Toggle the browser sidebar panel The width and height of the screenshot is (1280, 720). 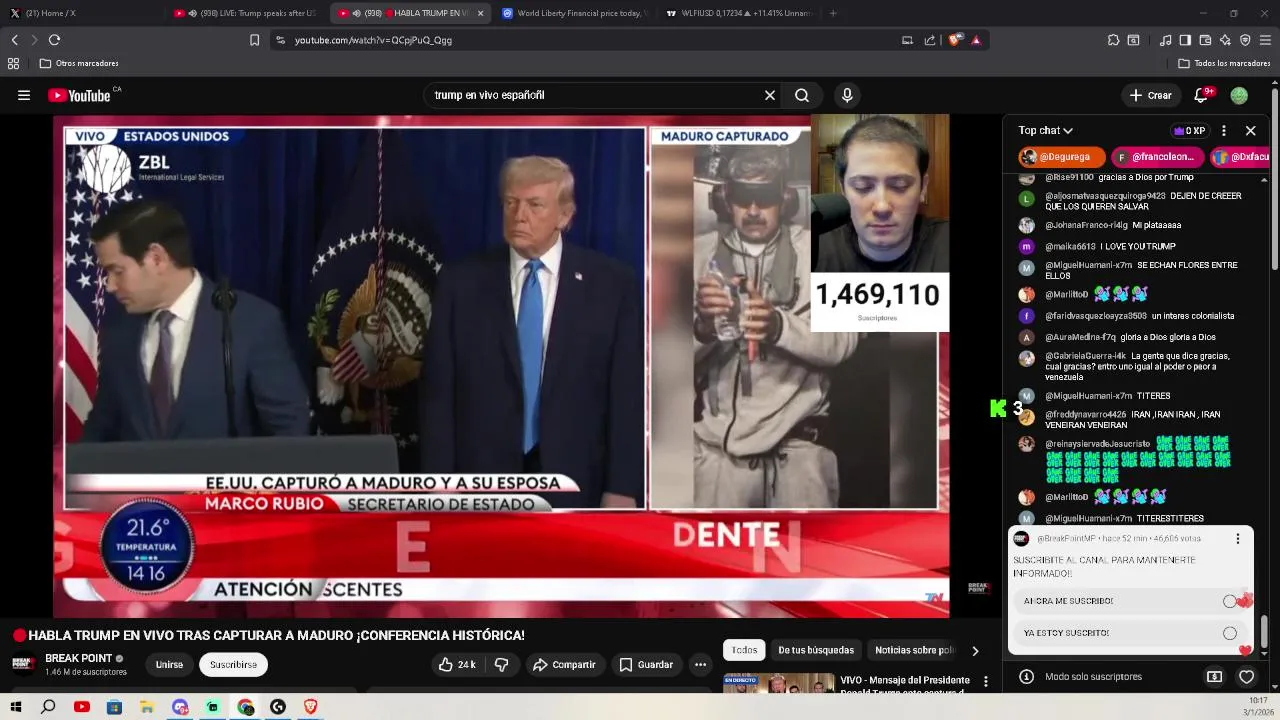pos(1185,40)
